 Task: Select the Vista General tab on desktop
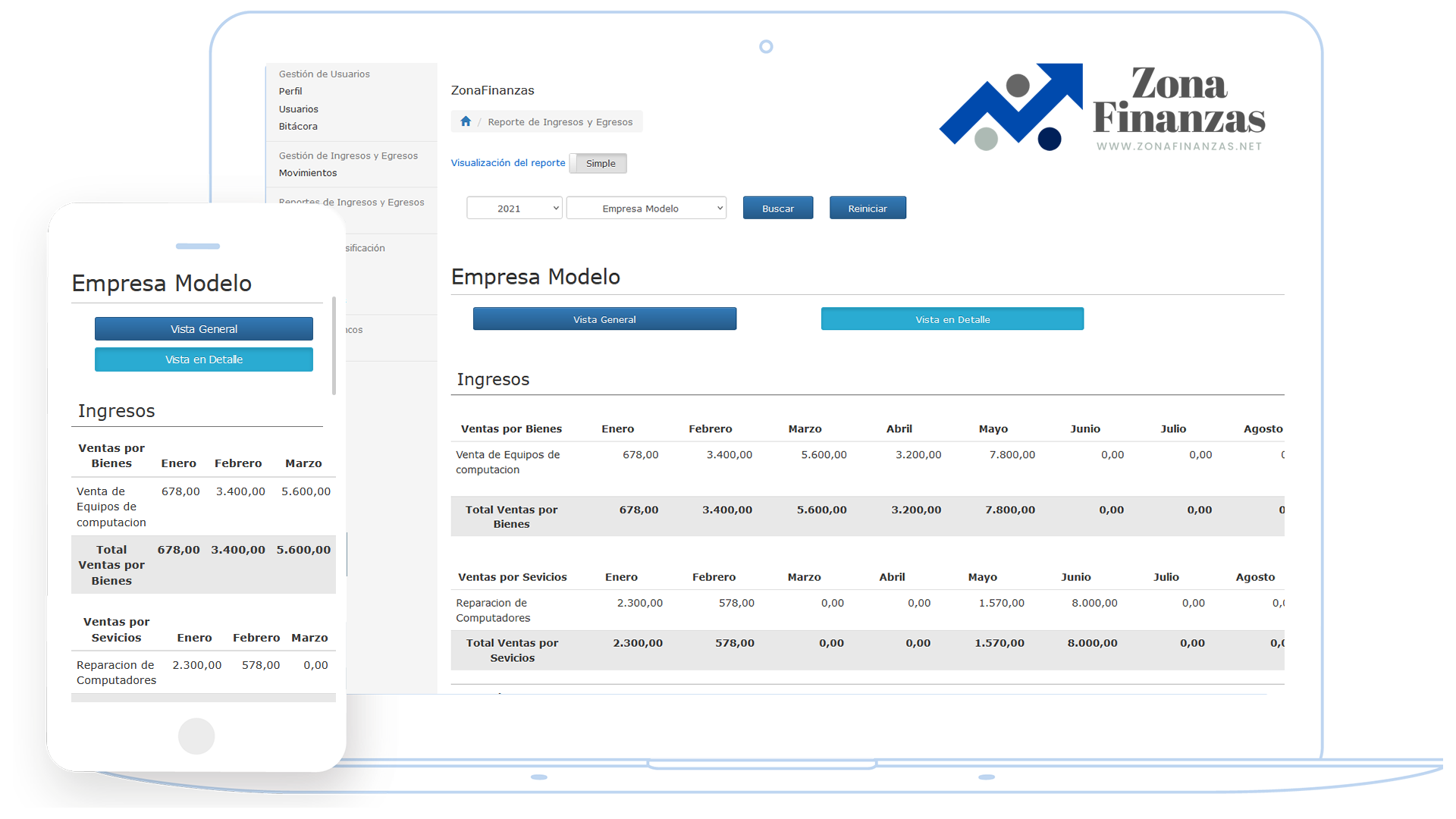[x=604, y=319]
